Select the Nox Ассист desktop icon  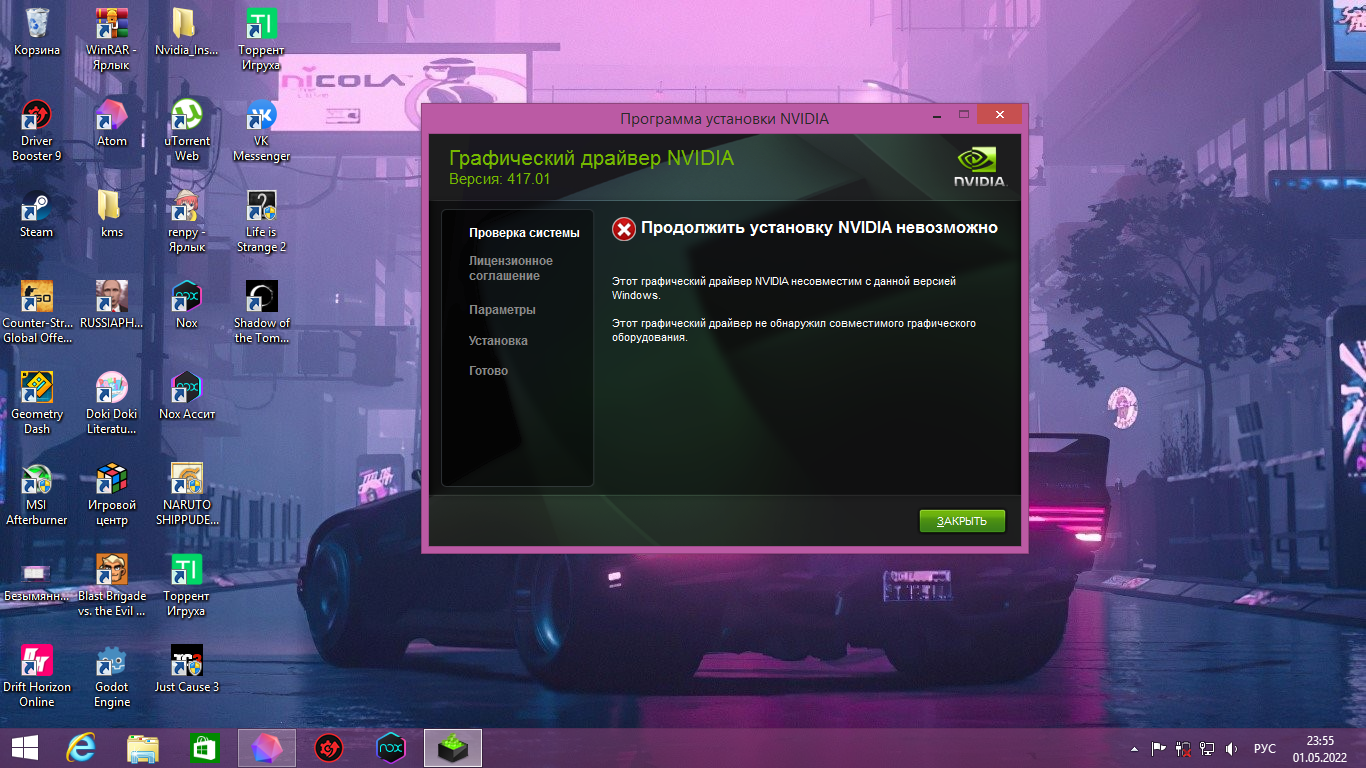[x=186, y=396]
